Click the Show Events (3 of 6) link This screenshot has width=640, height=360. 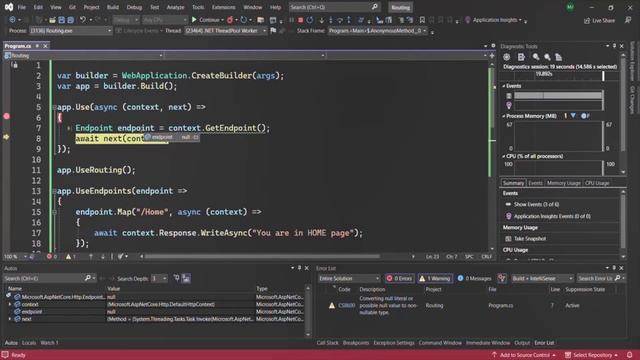click(x=536, y=204)
